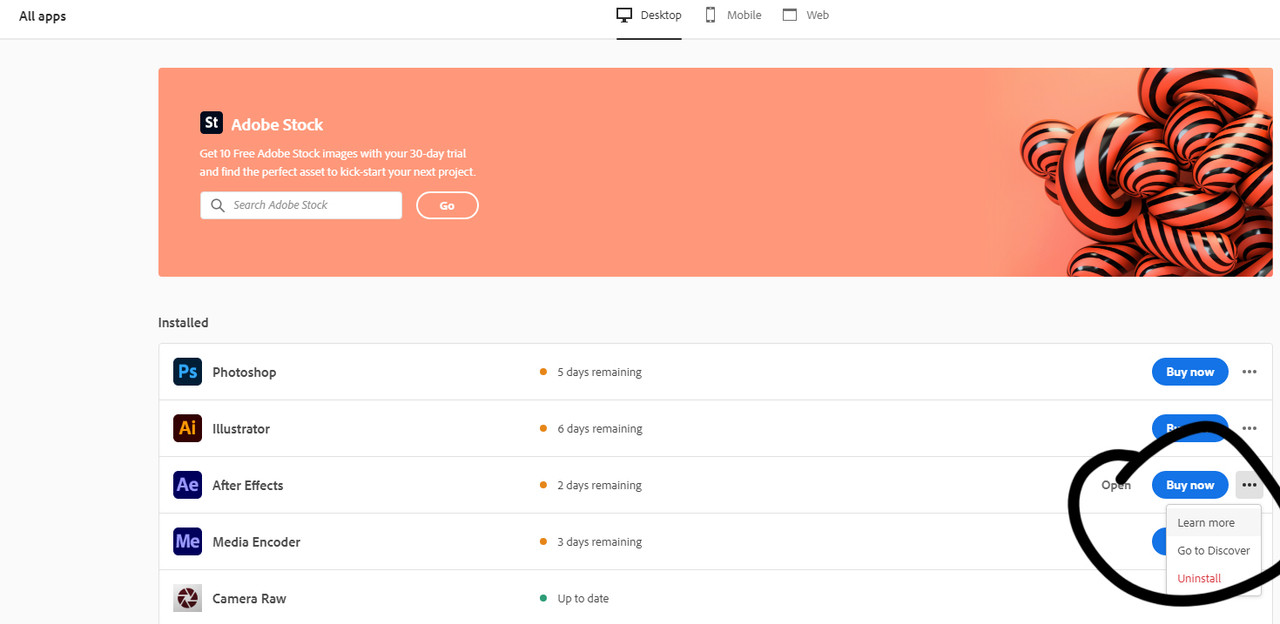Click the Illustrator name label

click(241, 428)
